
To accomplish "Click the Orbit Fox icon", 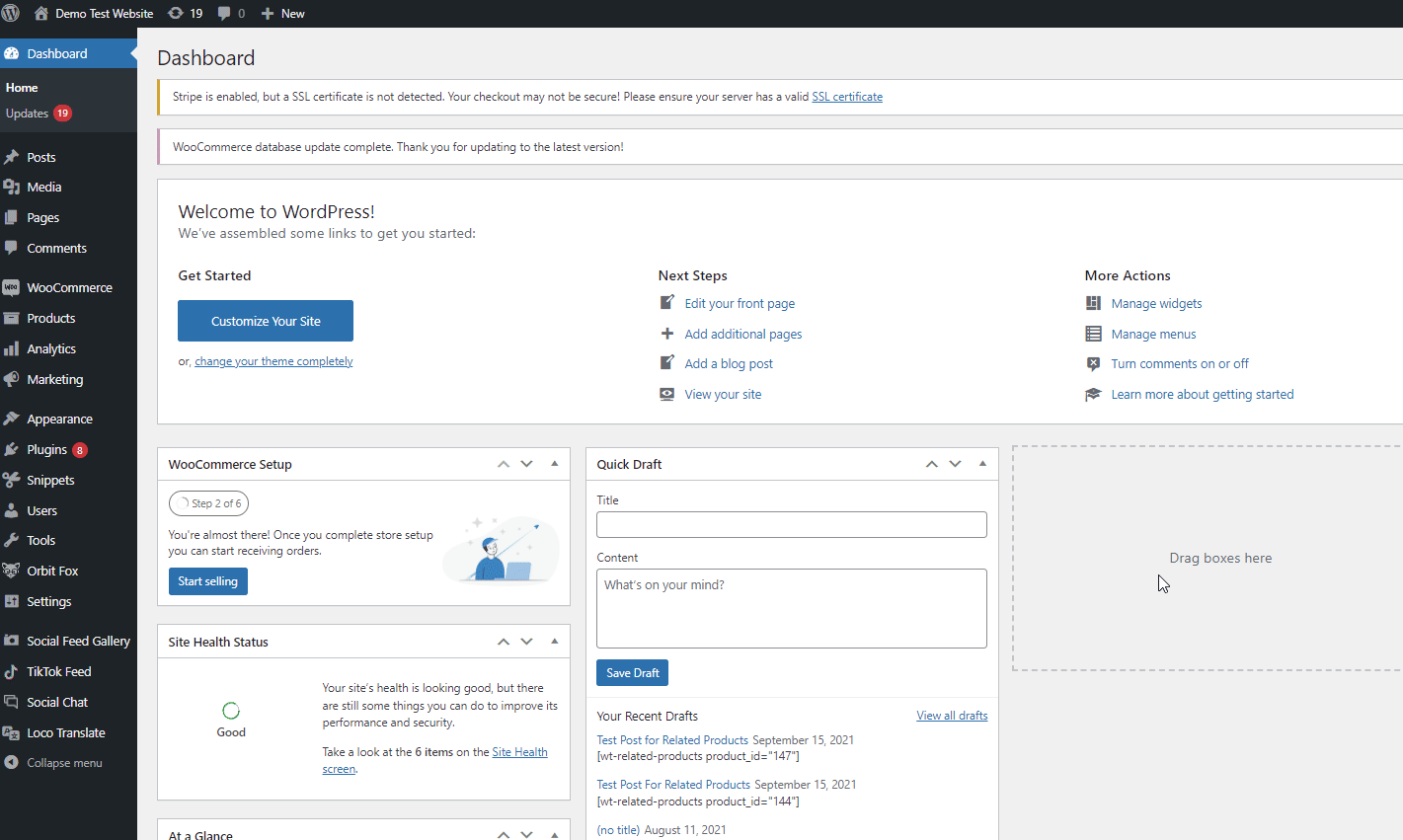I will tap(12, 571).
